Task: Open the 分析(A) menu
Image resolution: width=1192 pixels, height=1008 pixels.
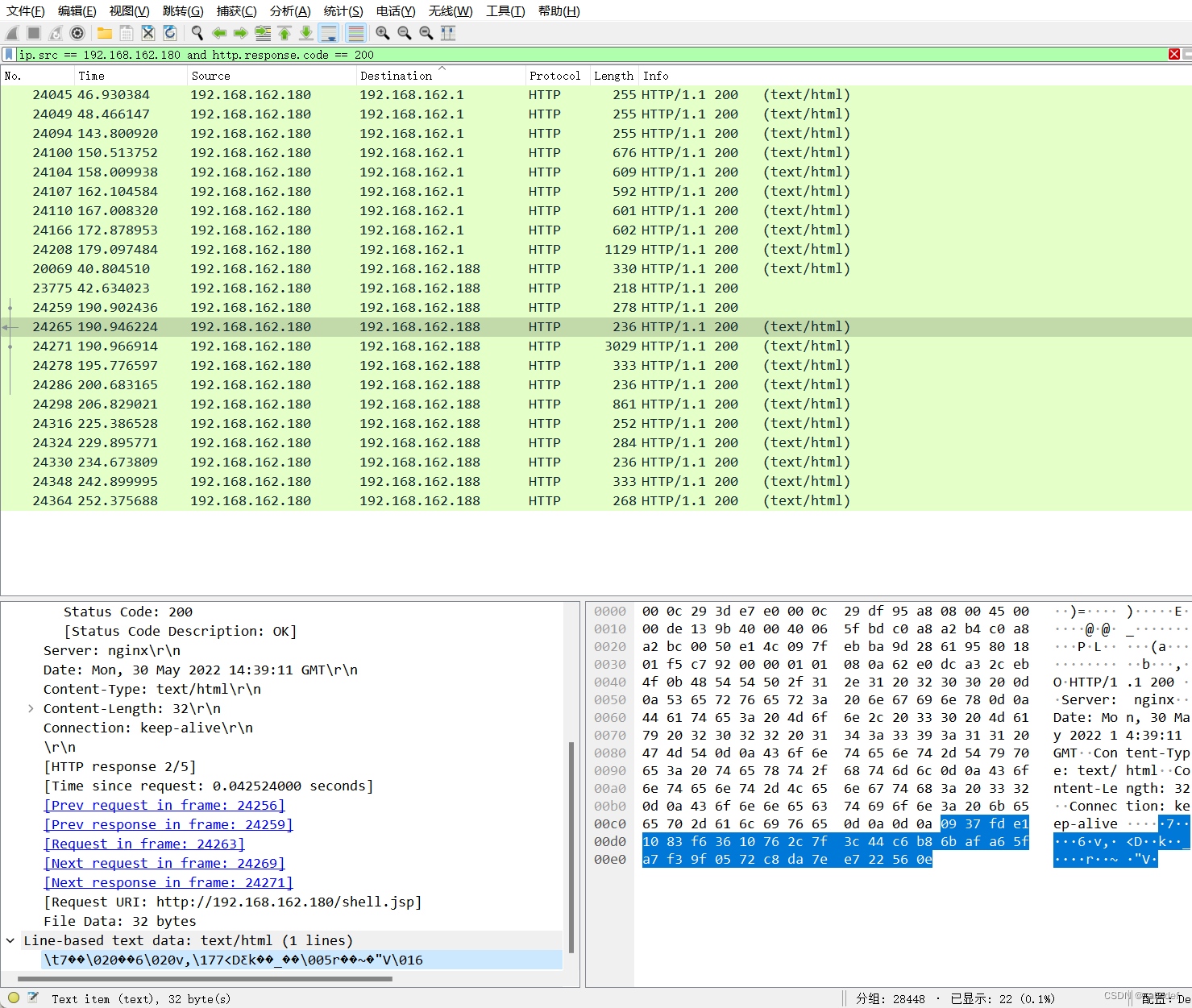Action: (x=290, y=10)
